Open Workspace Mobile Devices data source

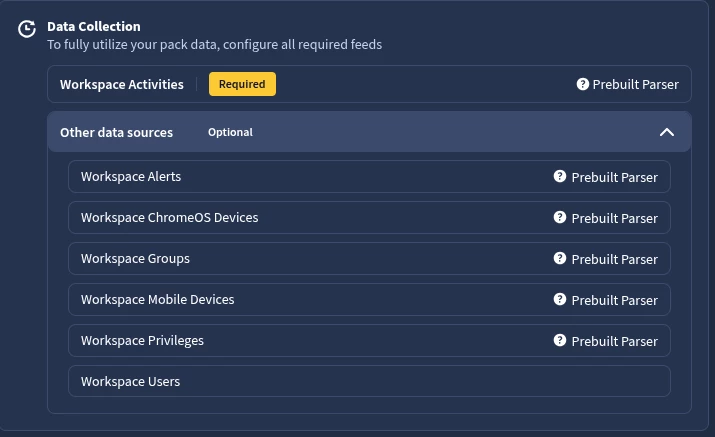(x=157, y=300)
